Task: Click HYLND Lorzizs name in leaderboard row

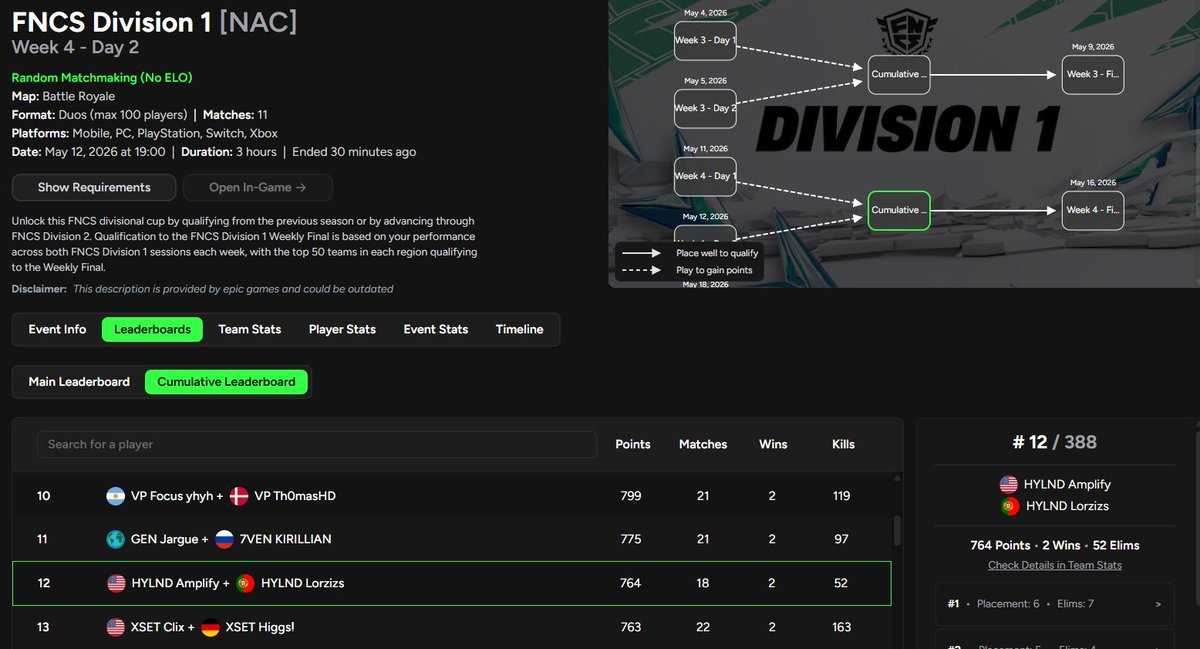Action: click(x=302, y=583)
